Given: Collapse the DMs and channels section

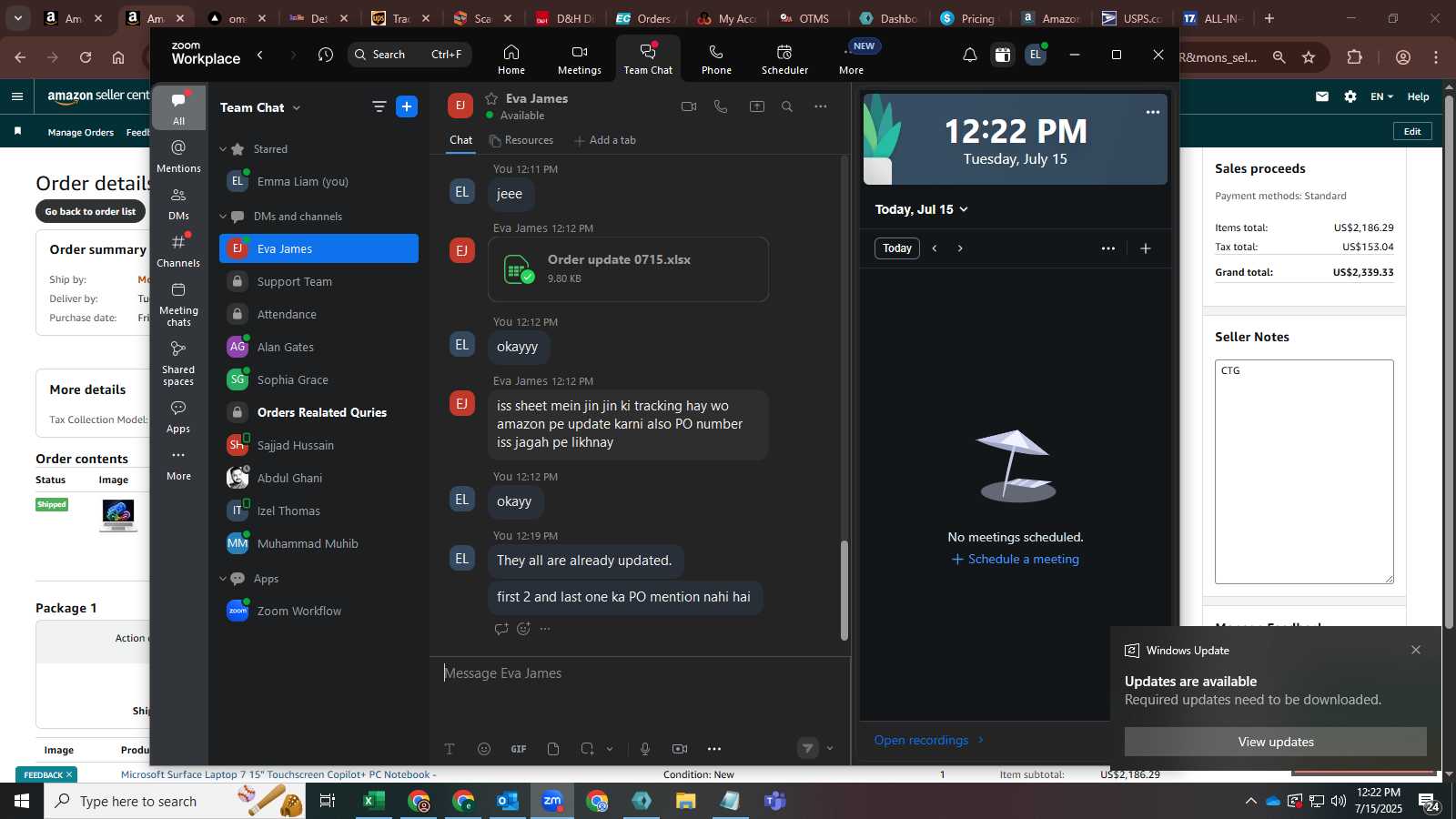Looking at the screenshot, I should pos(223,217).
